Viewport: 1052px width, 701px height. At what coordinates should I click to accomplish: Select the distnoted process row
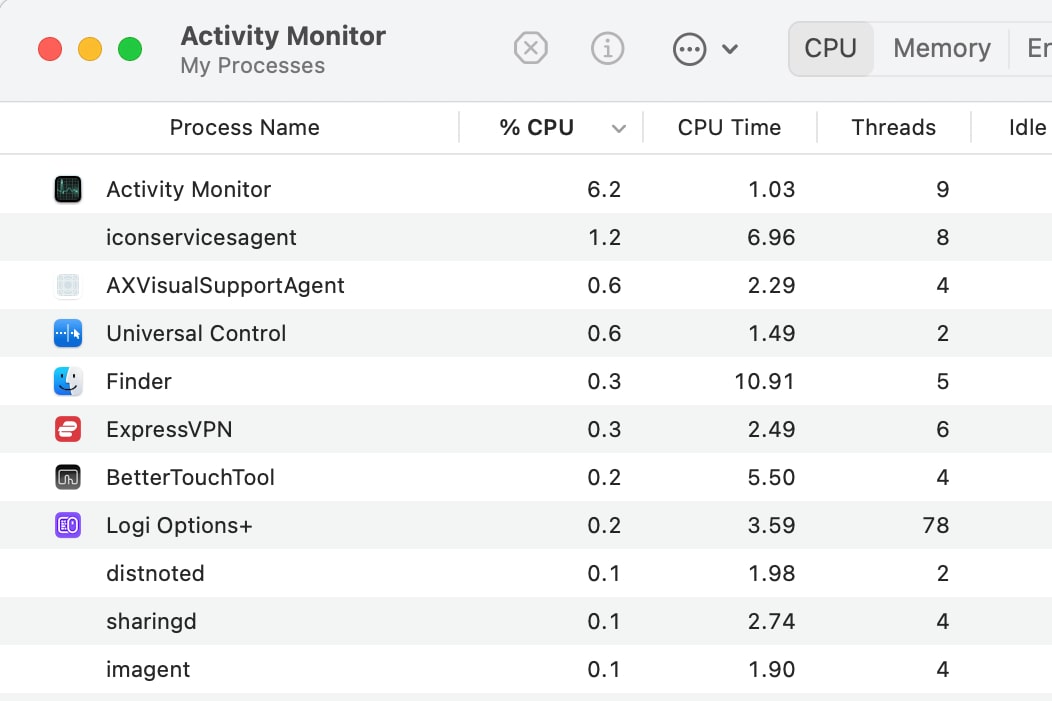(x=526, y=574)
